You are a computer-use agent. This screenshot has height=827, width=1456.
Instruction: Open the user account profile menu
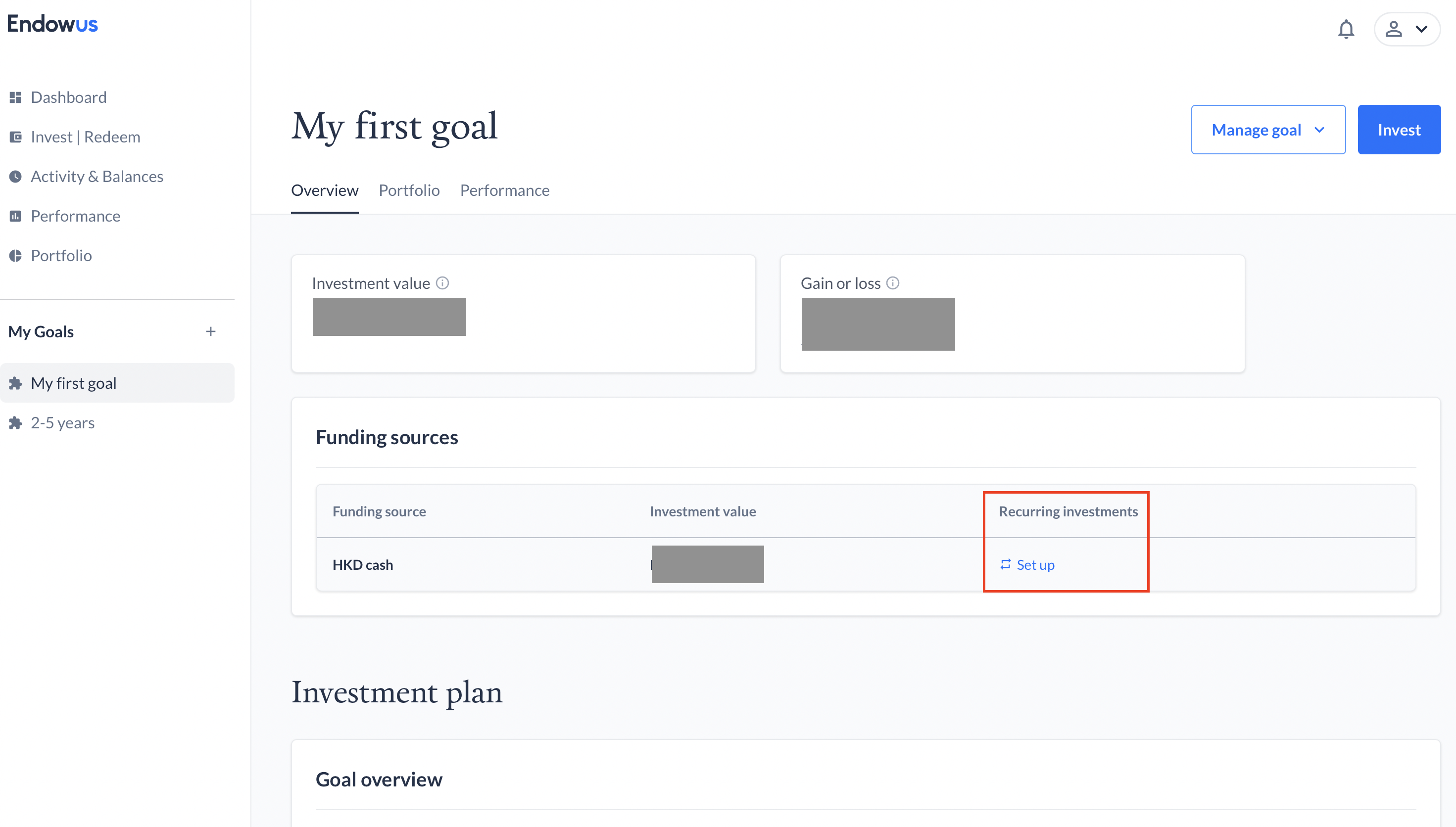[1407, 29]
